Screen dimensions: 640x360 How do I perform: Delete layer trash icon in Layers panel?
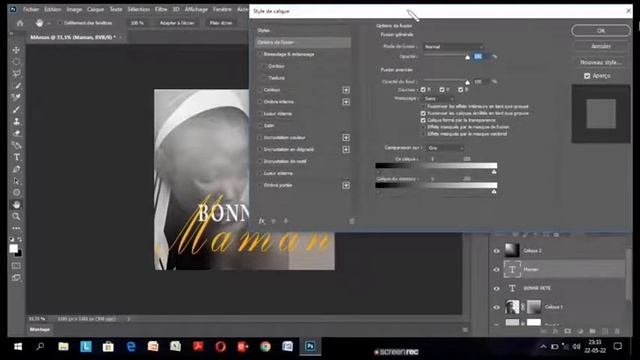tap(617, 331)
